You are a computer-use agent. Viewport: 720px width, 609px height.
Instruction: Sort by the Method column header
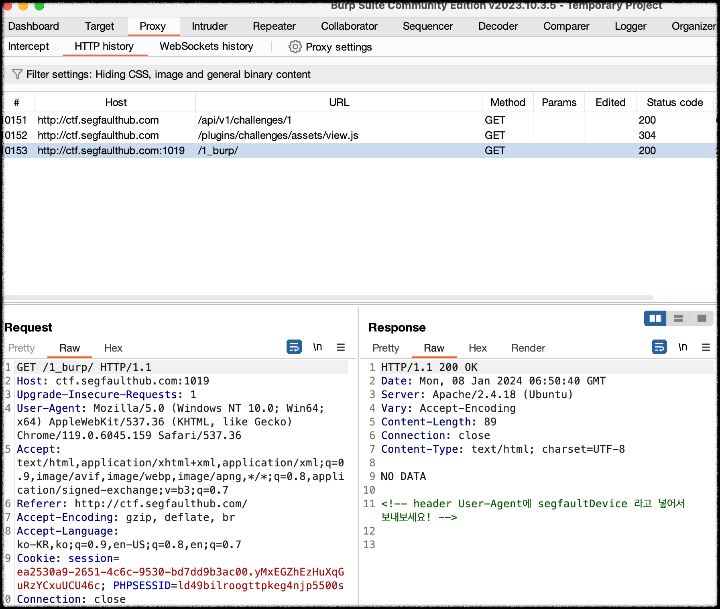(x=507, y=102)
